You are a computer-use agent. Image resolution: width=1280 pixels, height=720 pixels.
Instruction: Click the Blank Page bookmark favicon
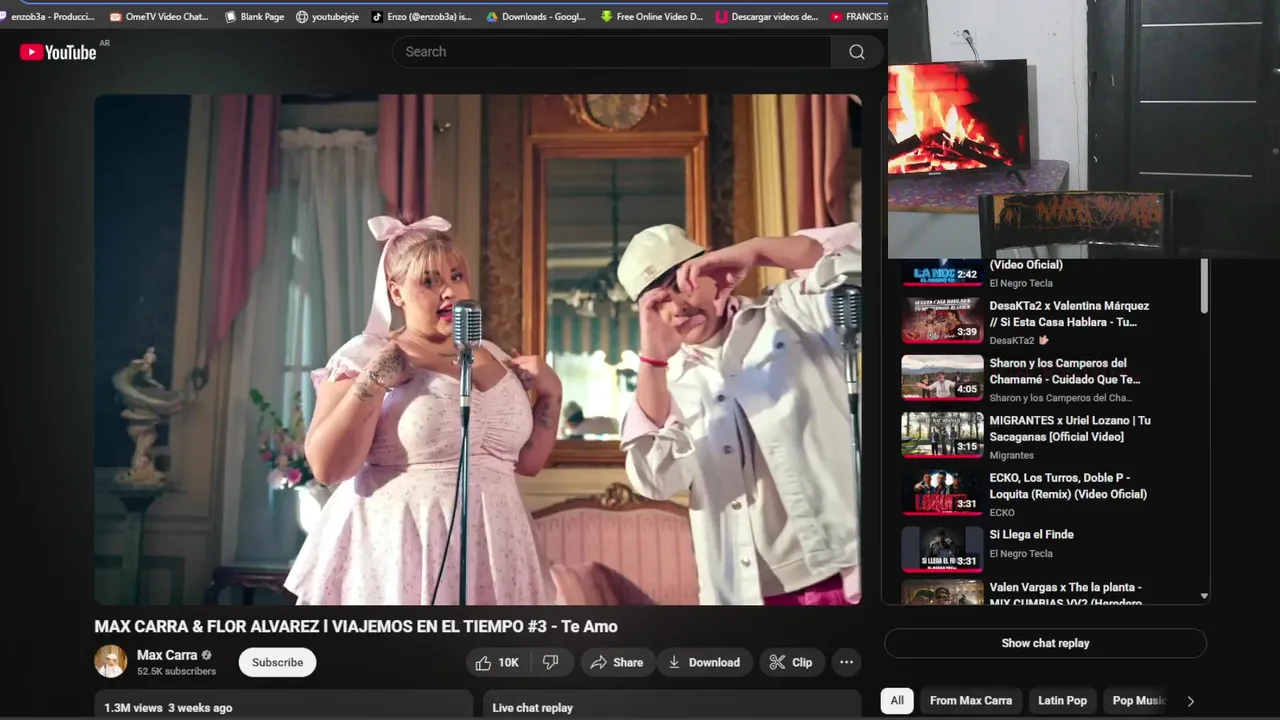231,16
